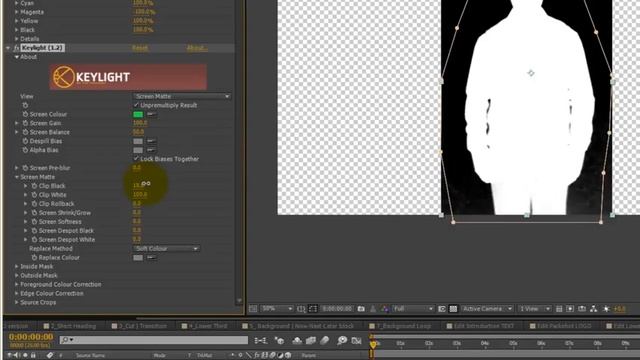Click the Replace Colour eyedropper icon
This screenshot has height=360, width=640.
click(151, 258)
